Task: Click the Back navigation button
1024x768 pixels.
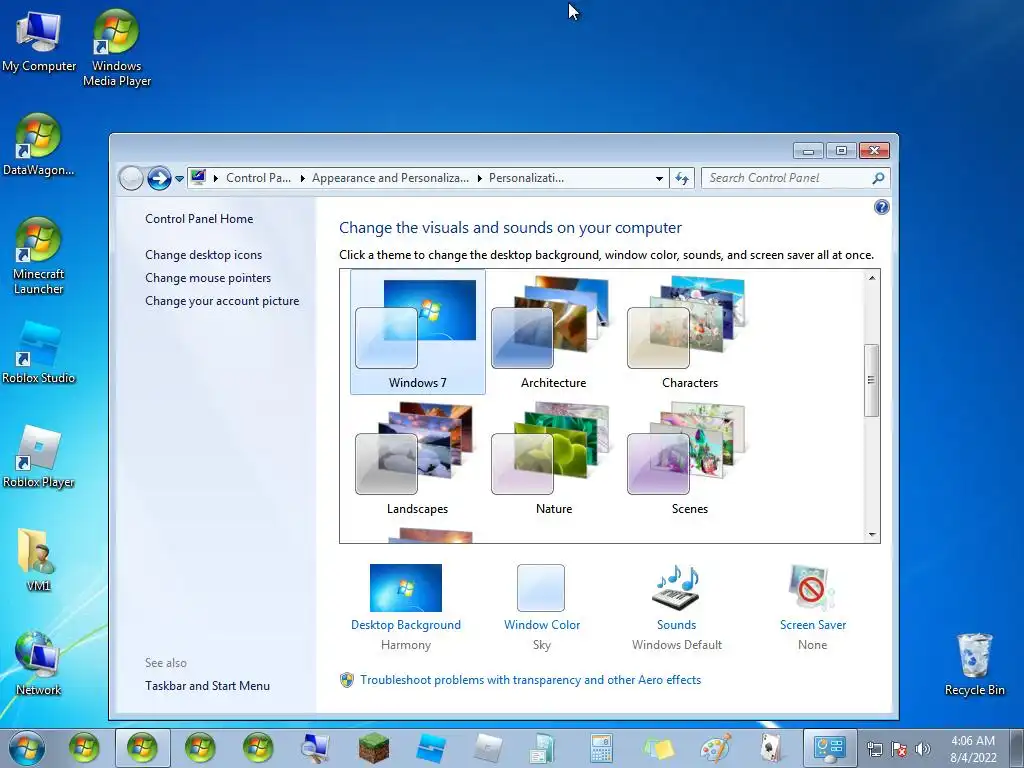Action: pyautogui.click(x=131, y=178)
